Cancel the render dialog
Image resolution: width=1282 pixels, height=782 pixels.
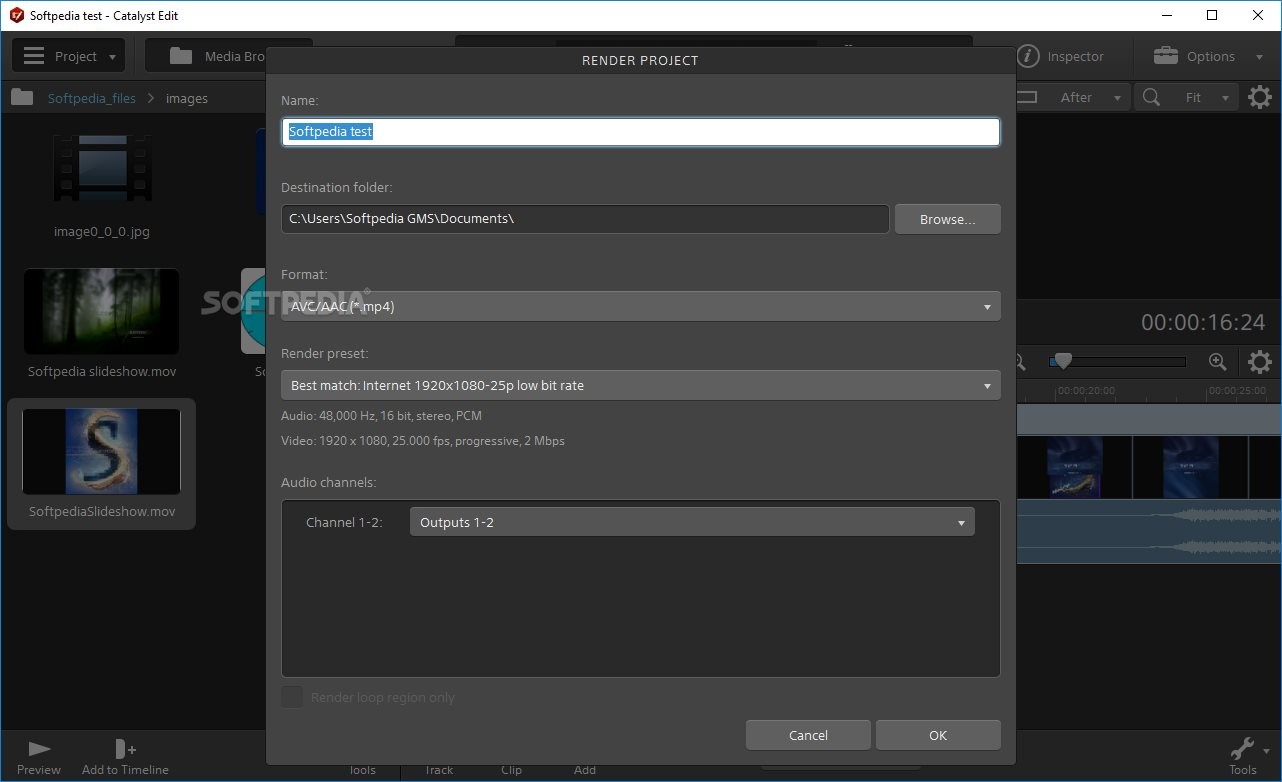pos(808,735)
